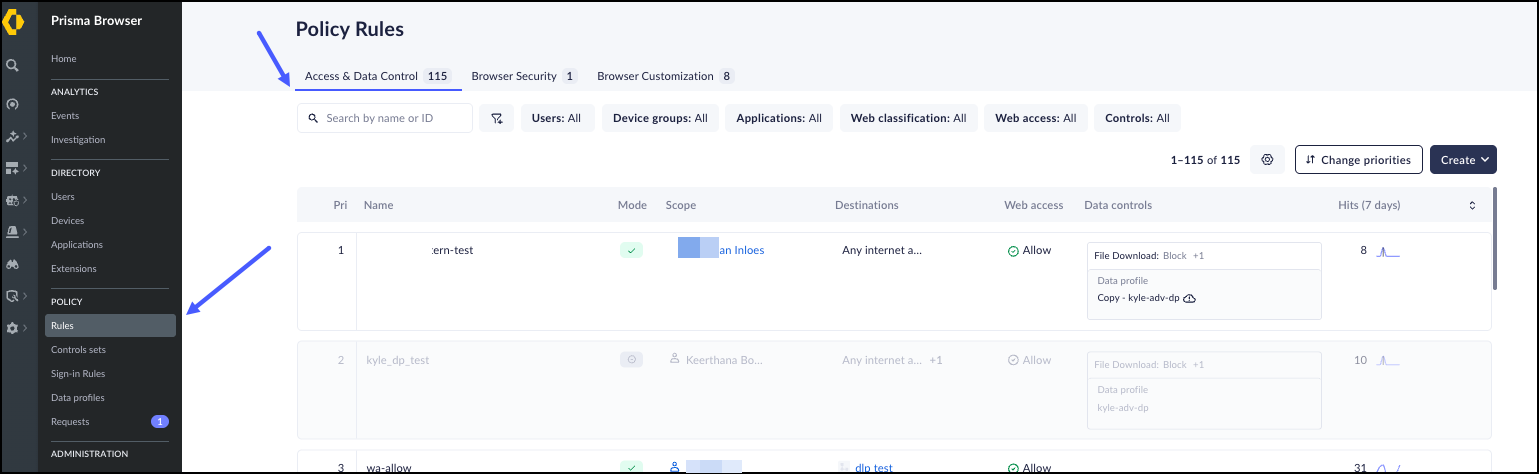Click user icon in wa-allow row scope
This screenshot has width=1539, height=474.
pos(675,466)
